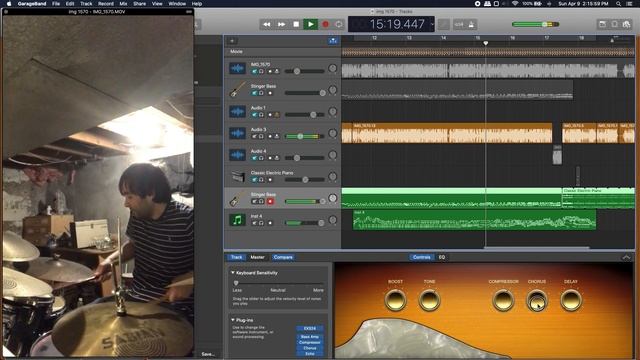Click the selected Stinger Bass track guitar icon
Screen dimensions: 640x360
(237, 198)
